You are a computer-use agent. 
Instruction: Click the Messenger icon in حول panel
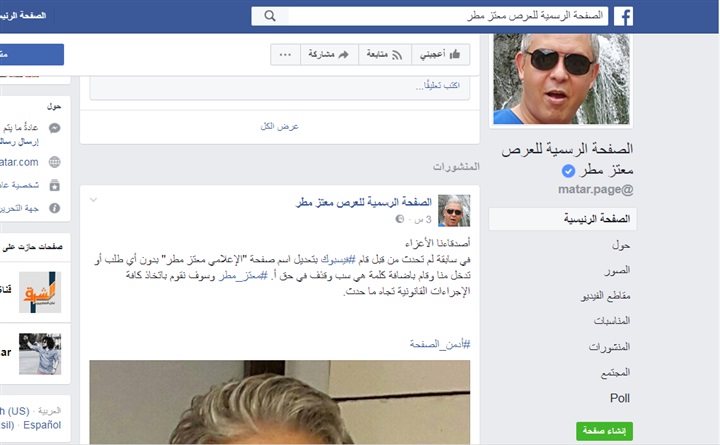(55, 128)
